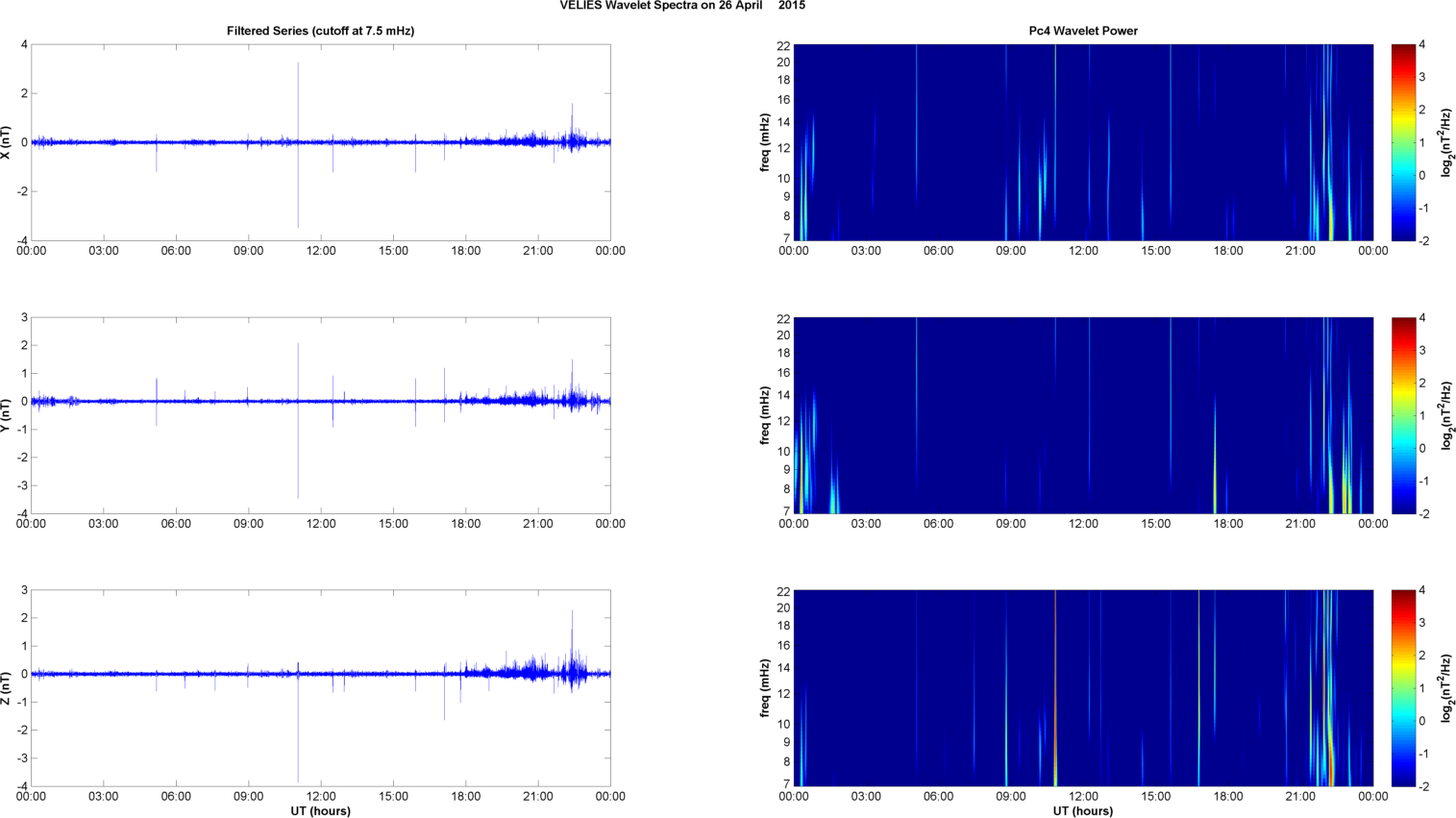The image size is (1456, 818).
Task: Click the 'Z (nT)' vertical axis label
Action: (x=7, y=688)
